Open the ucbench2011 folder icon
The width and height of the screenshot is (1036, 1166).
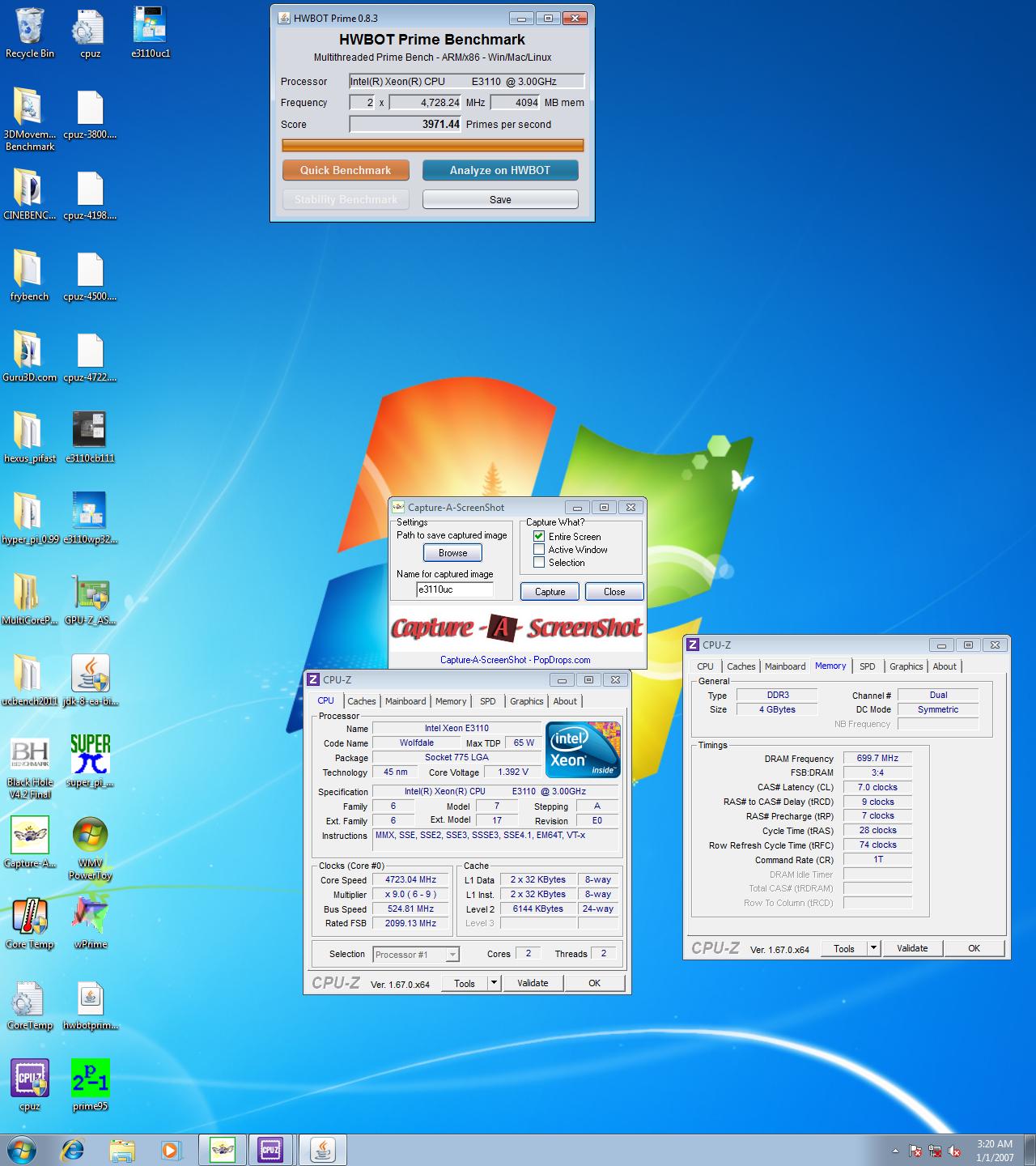tap(30, 680)
